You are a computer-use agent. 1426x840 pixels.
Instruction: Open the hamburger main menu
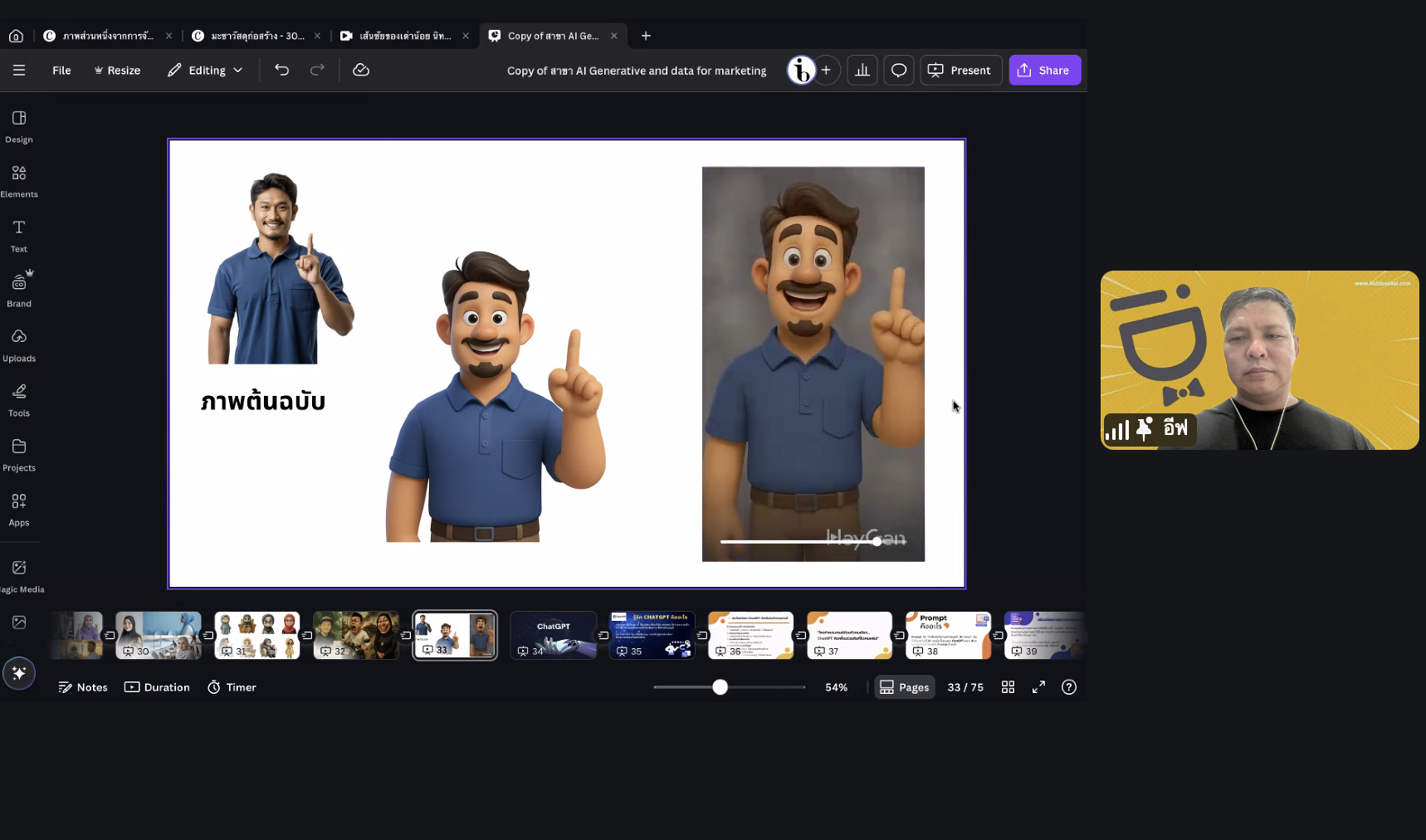(19, 71)
